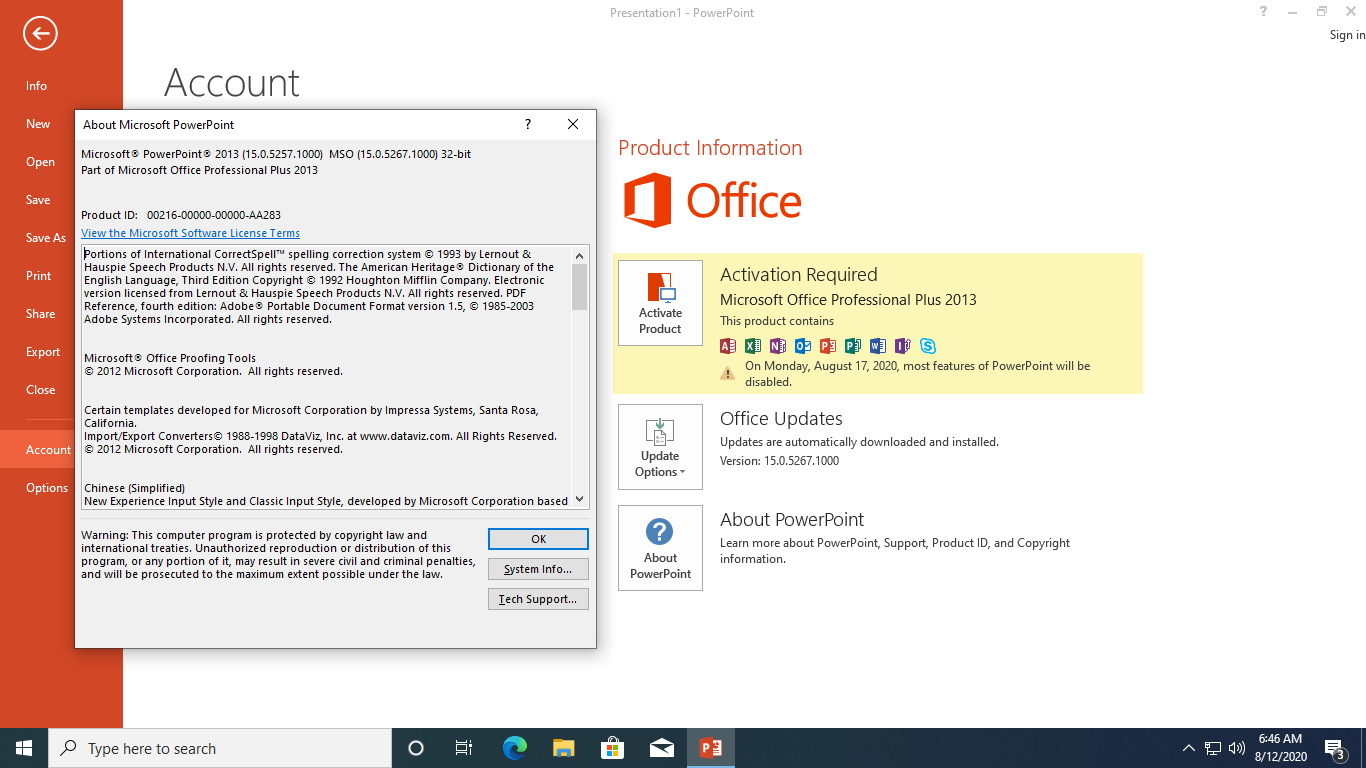1366x768 pixels.
Task: Click the Outlook app icon
Action: tap(803, 346)
